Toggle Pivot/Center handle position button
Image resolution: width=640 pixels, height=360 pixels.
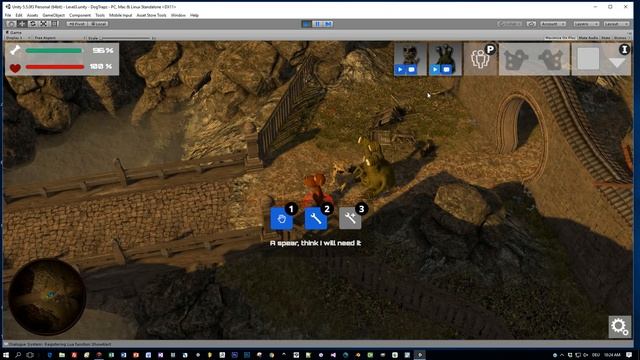[77, 24]
